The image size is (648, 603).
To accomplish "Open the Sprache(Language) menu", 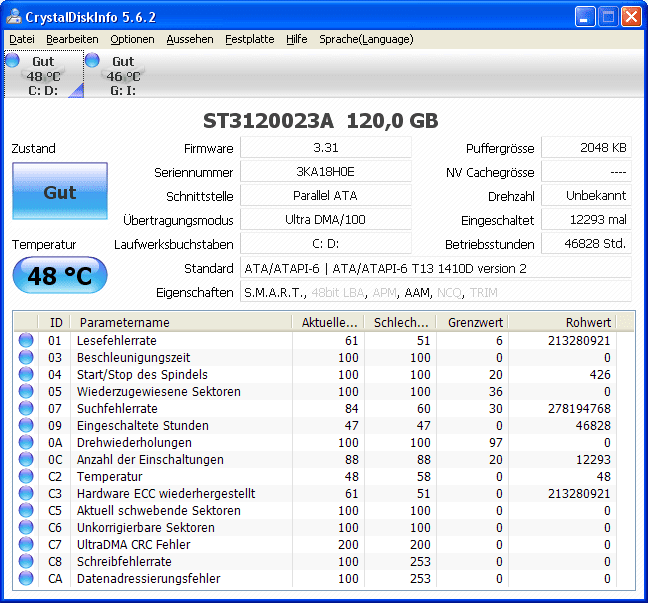I will pos(366,39).
